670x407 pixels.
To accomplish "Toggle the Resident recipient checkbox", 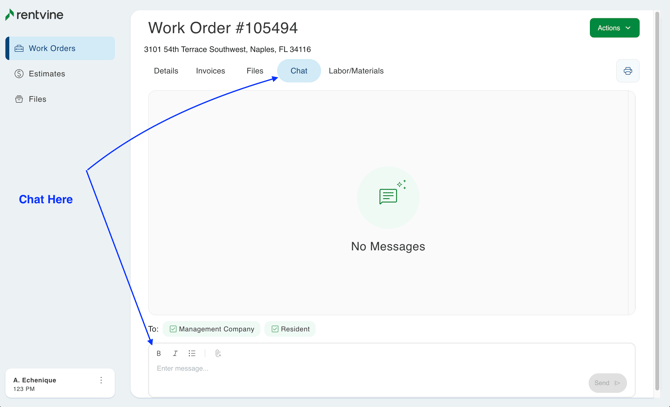I will [275, 329].
